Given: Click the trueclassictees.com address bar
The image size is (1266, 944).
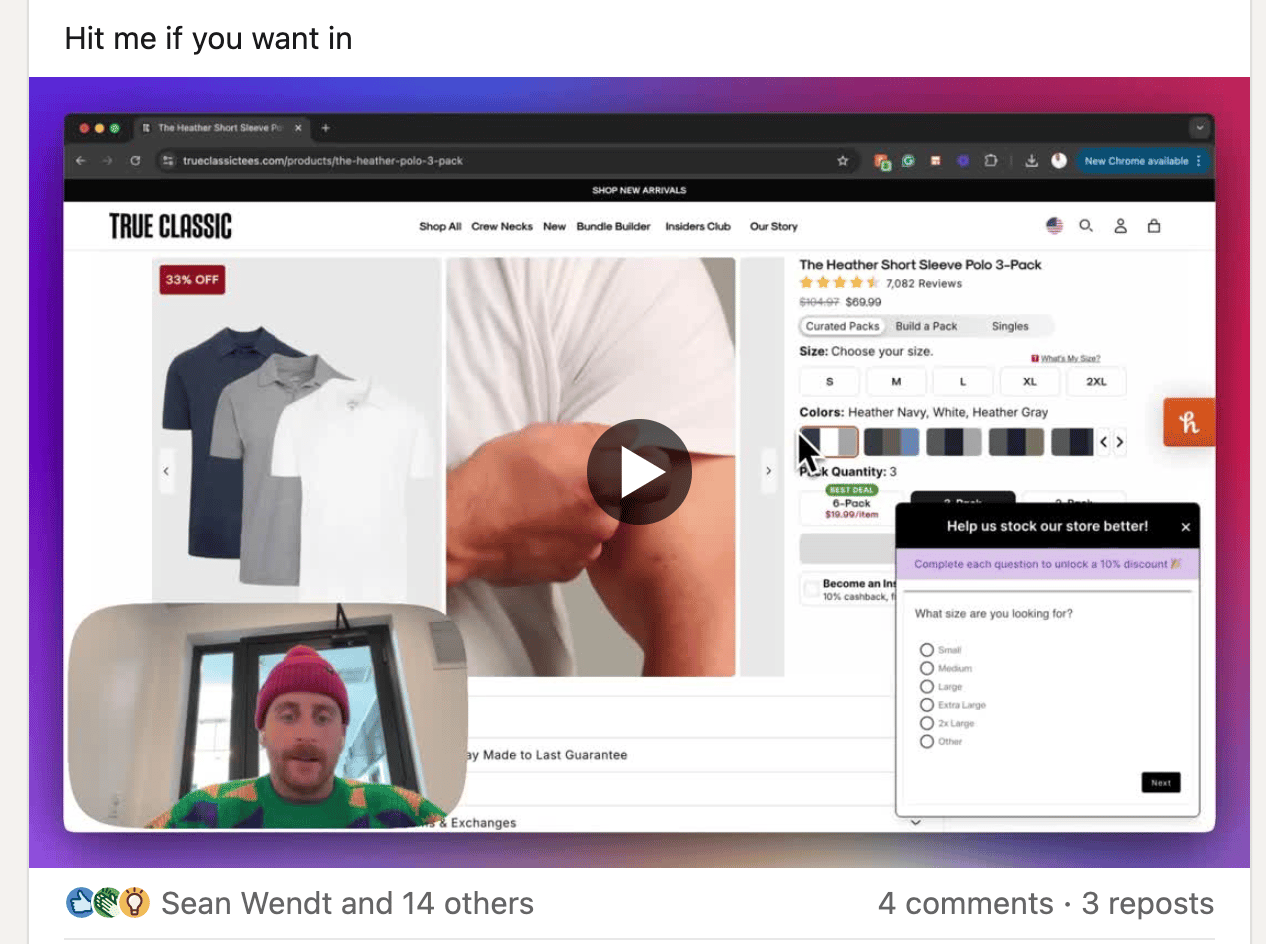Looking at the screenshot, I should (x=505, y=160).
